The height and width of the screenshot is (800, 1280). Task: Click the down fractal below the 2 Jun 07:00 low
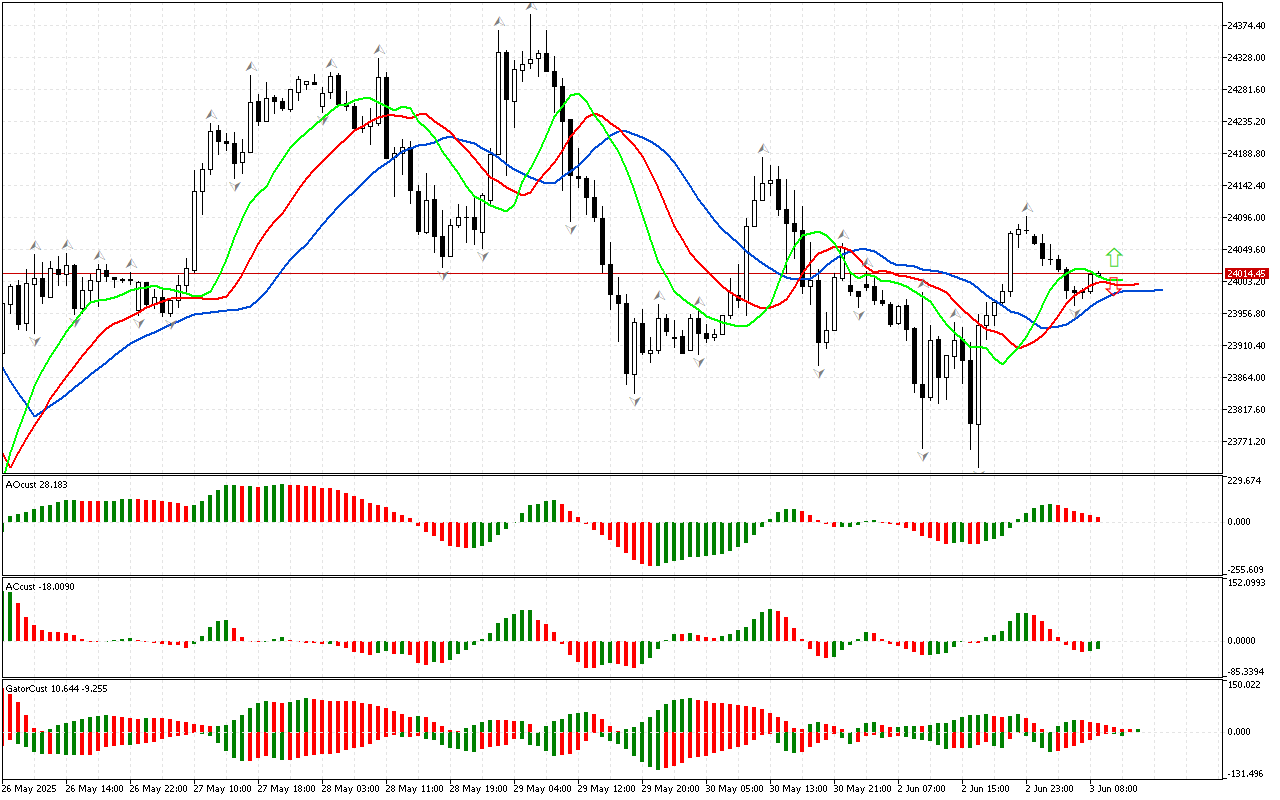click(923, 455)
